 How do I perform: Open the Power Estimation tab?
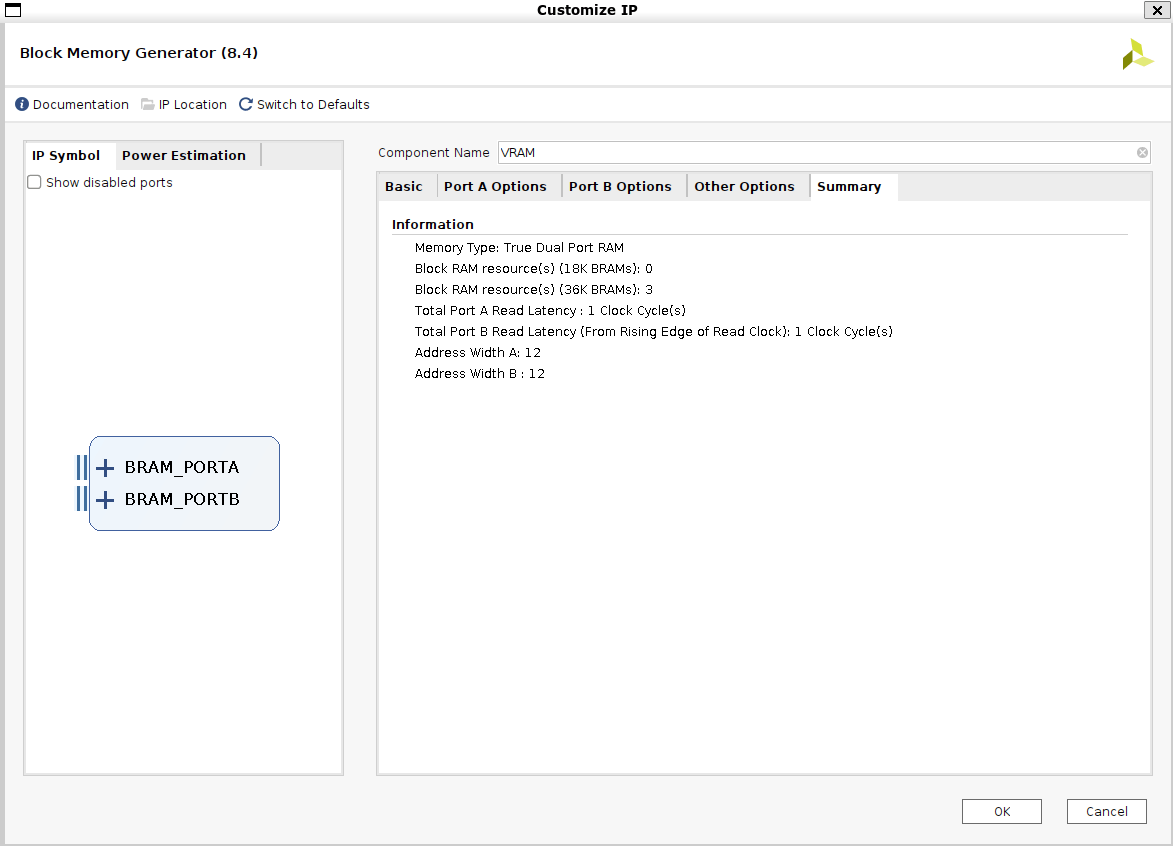[x=184, y=155]
